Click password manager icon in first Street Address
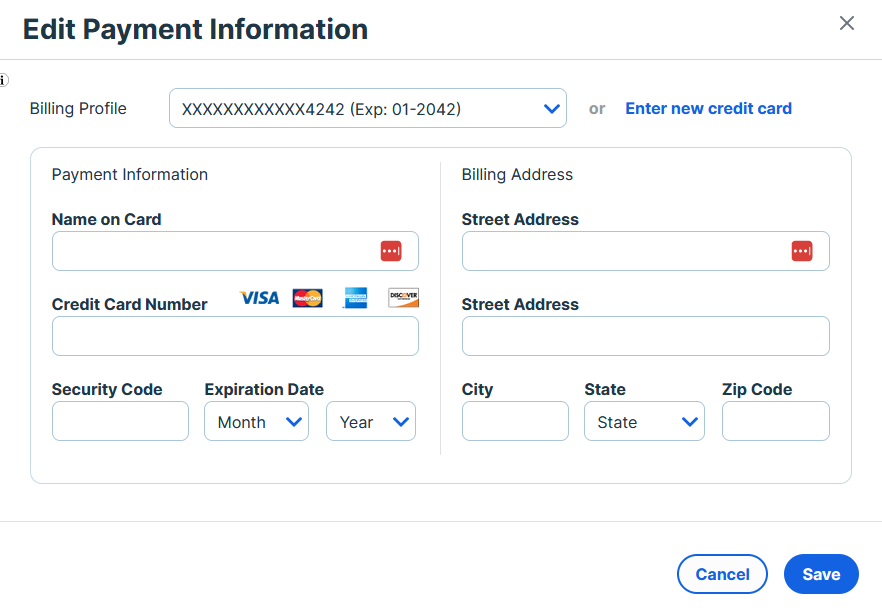The image size is (882, 615). click(802, 251)
